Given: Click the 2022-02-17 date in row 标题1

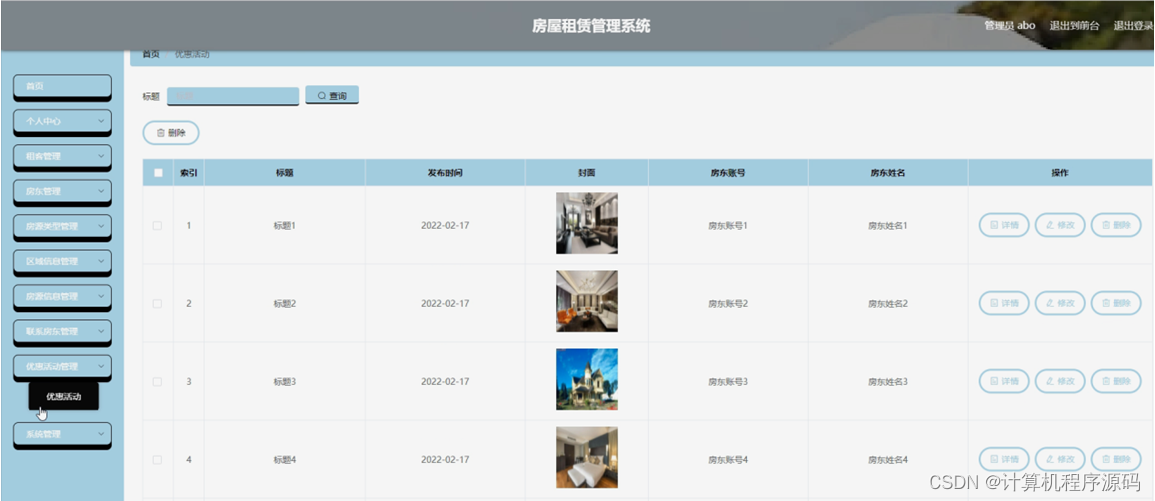Looking at the screenshot, I should tap(445, 225).
